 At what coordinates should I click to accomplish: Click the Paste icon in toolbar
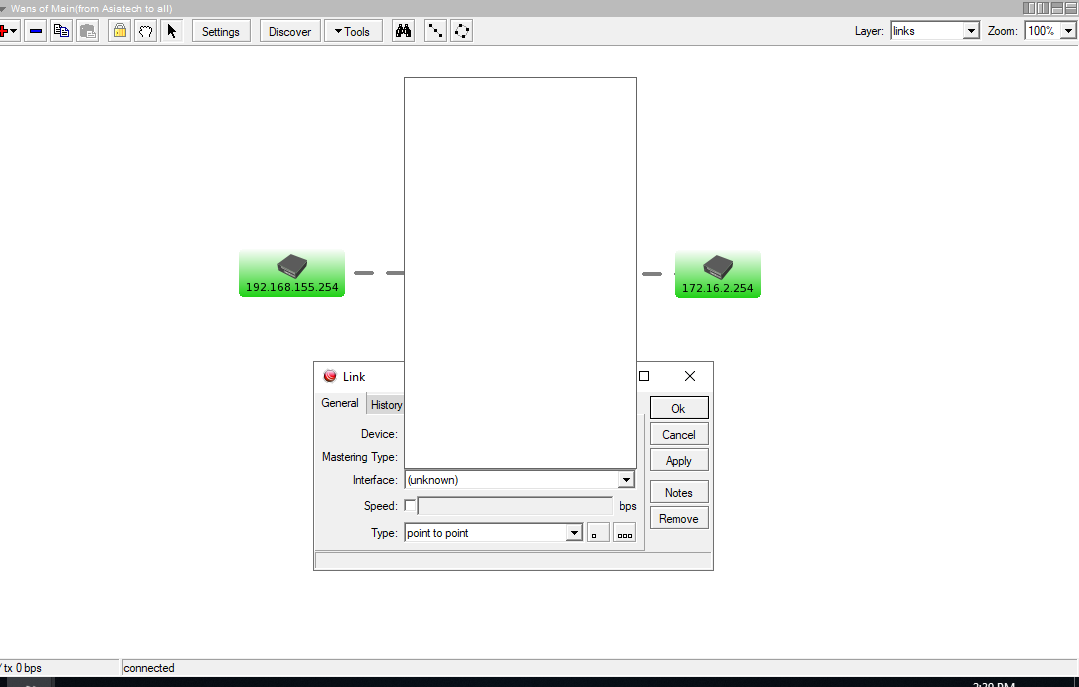[x=87, y=31]
